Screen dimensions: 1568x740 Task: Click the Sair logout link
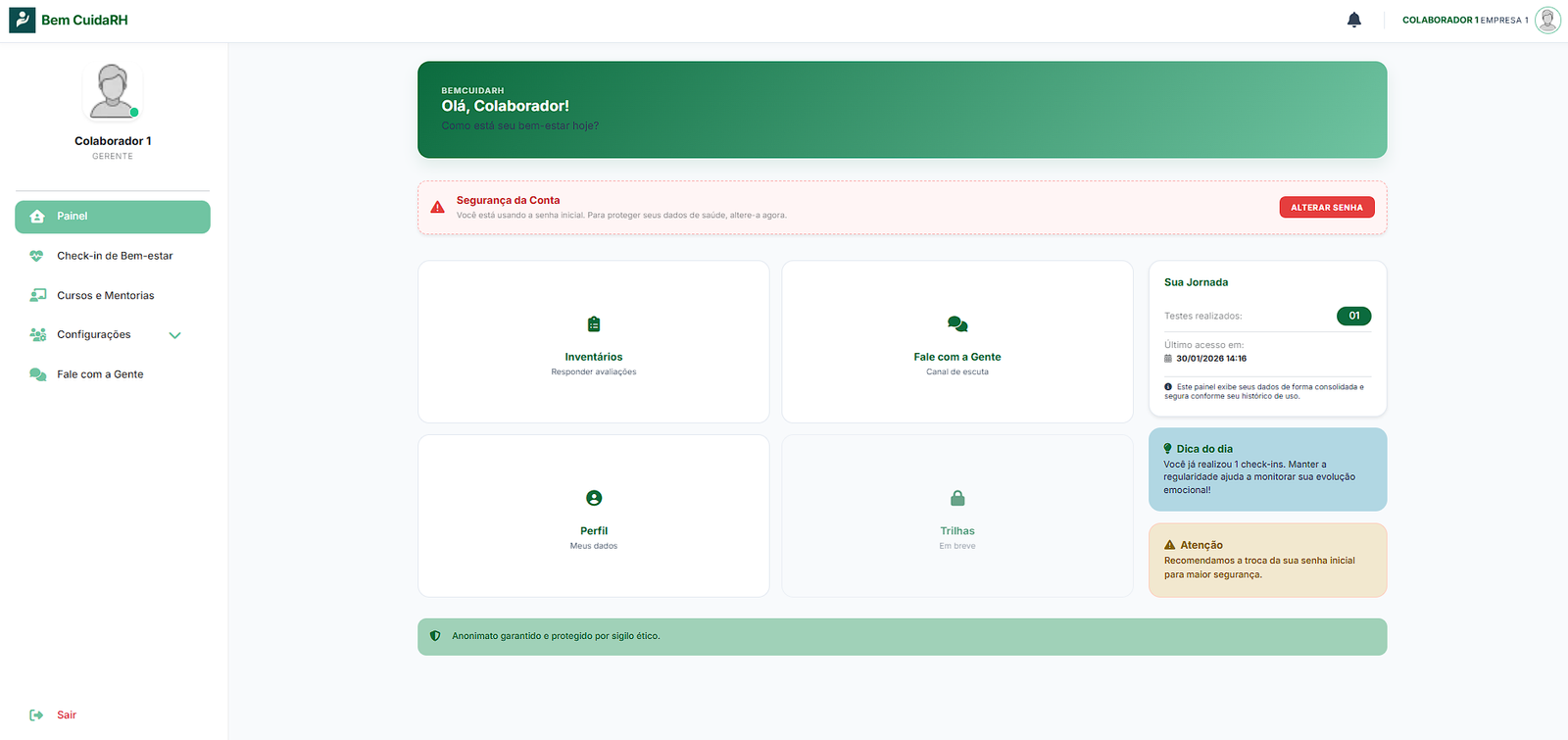click(x=67, y=715)
